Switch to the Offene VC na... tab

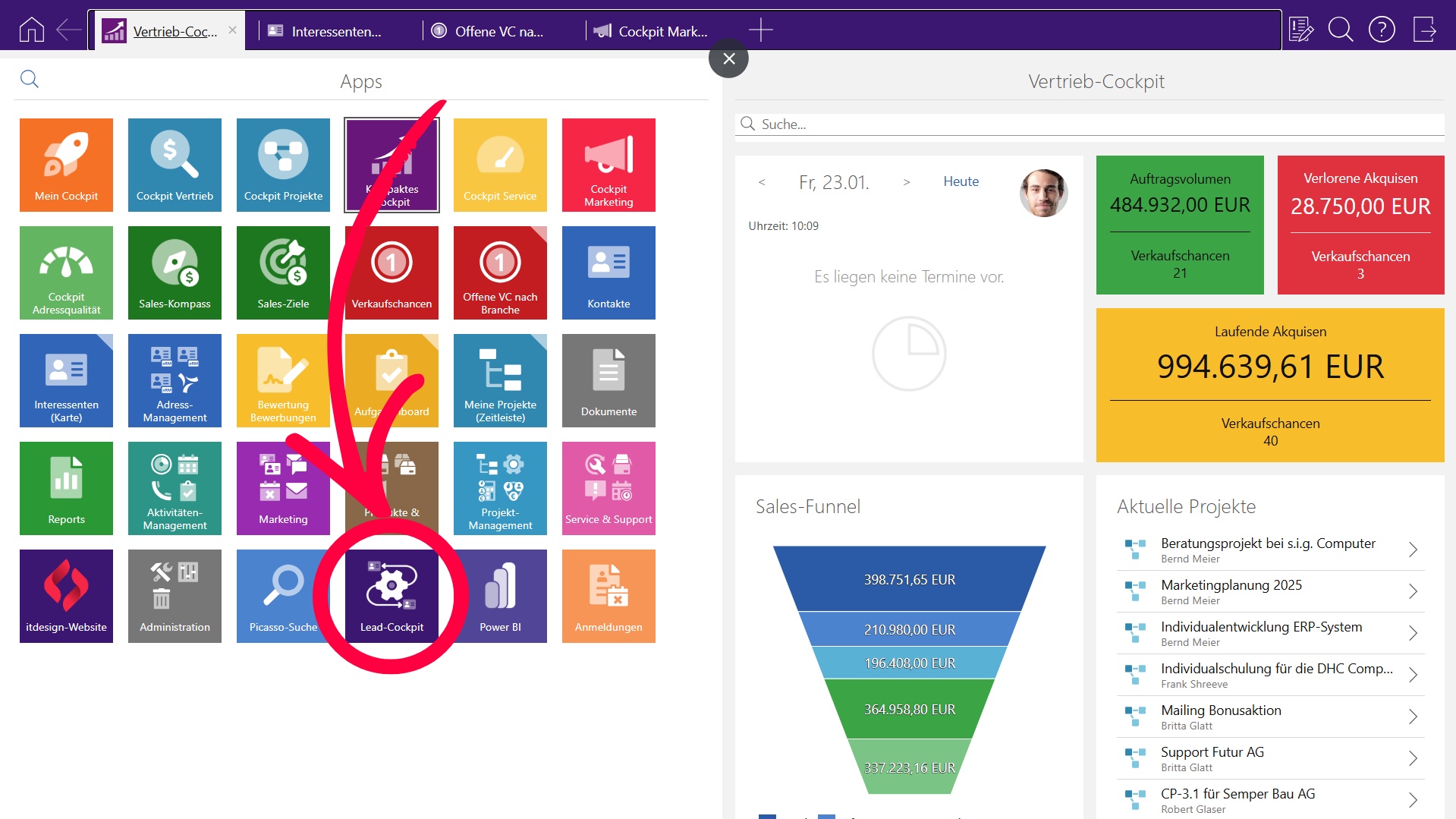(x=498, y=31)
